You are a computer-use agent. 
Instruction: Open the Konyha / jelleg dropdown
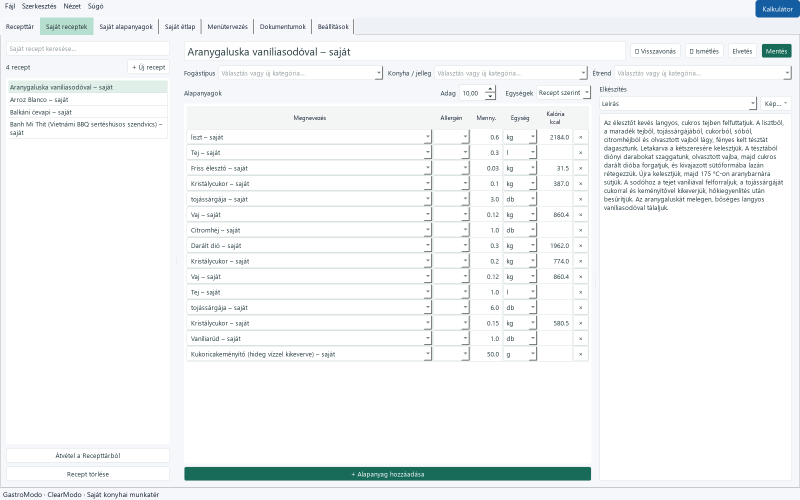[x=583, y=73]
